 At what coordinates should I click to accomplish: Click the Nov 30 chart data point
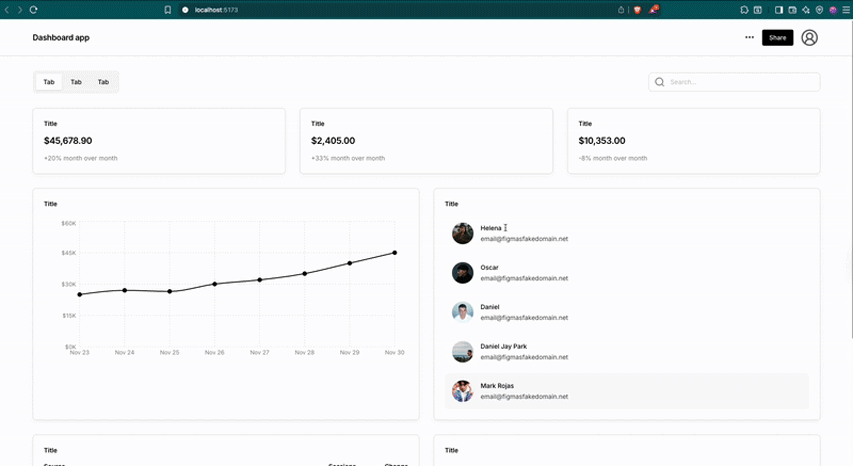(x=395, y=253)
